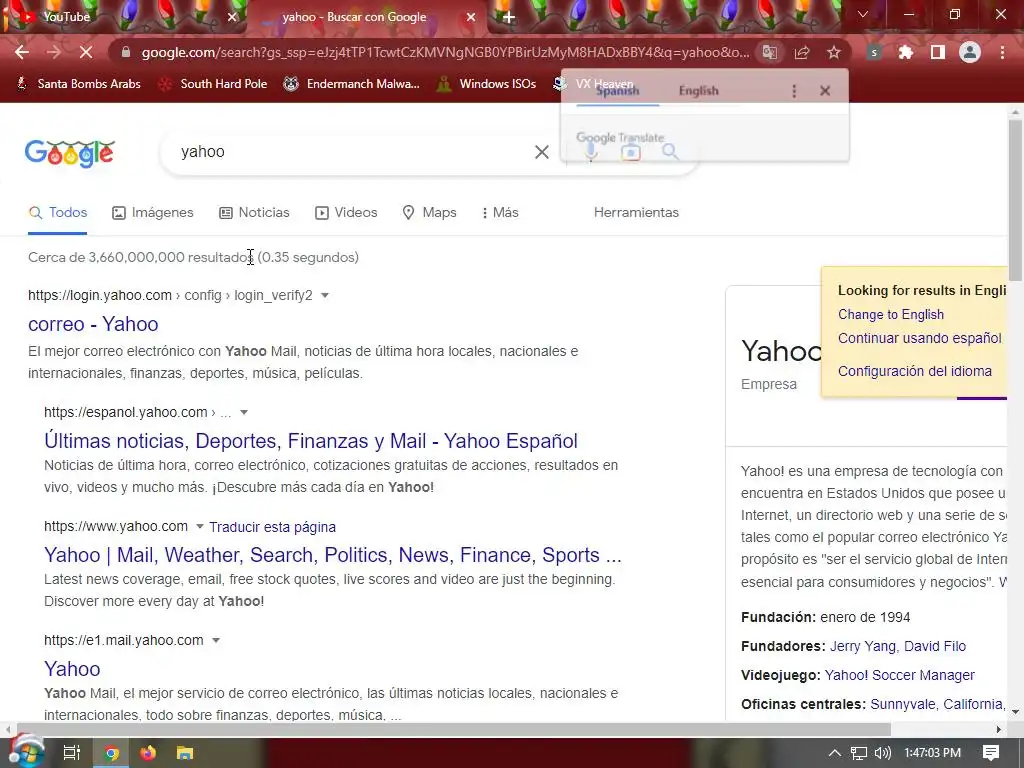Image resolution: width=1024 pixels, height=768 pixels.
Task: Open File Explorer from the taskbar
Action: (185, 753)
